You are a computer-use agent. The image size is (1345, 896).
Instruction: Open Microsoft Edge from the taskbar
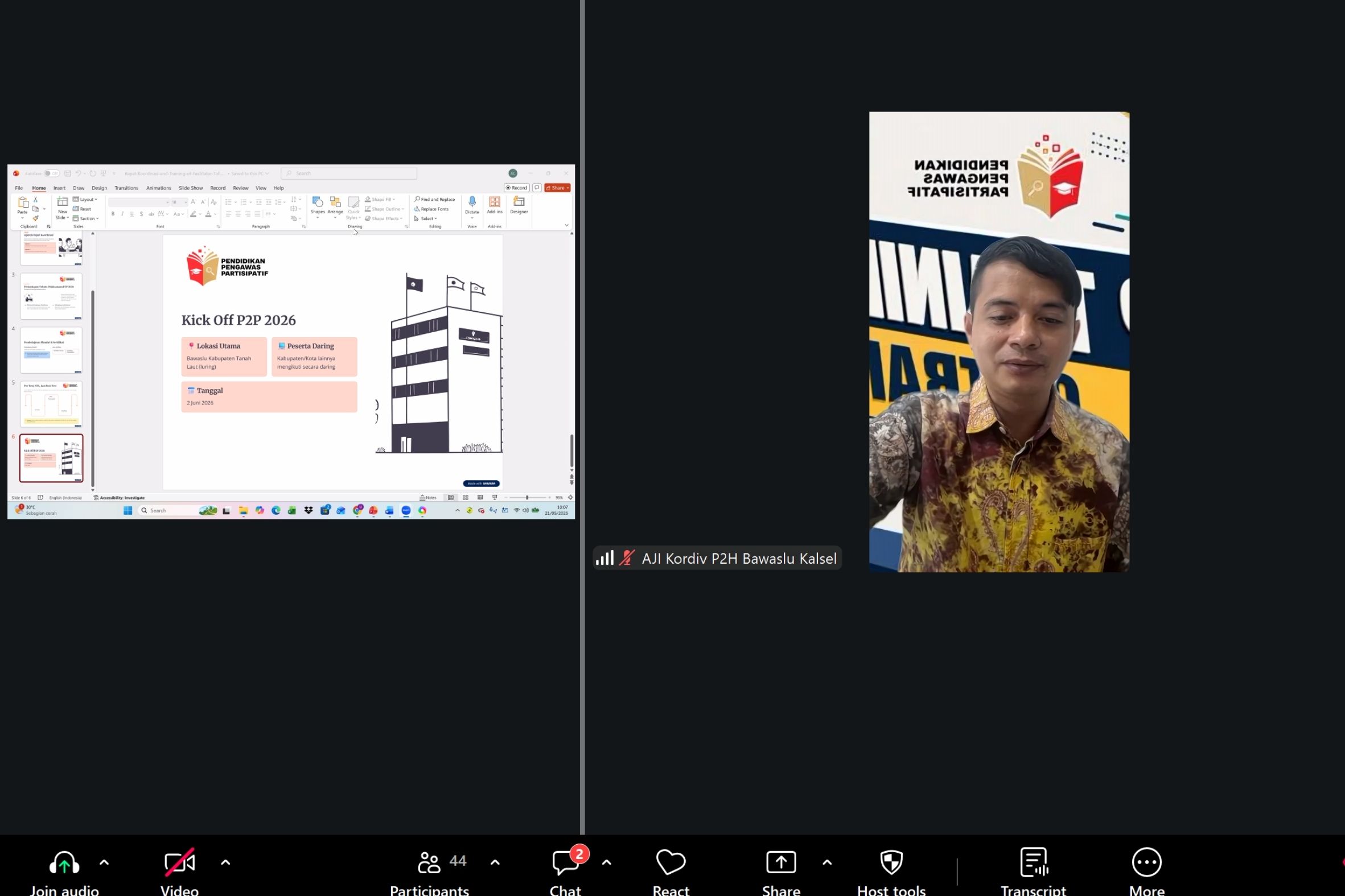pos(276,510)
